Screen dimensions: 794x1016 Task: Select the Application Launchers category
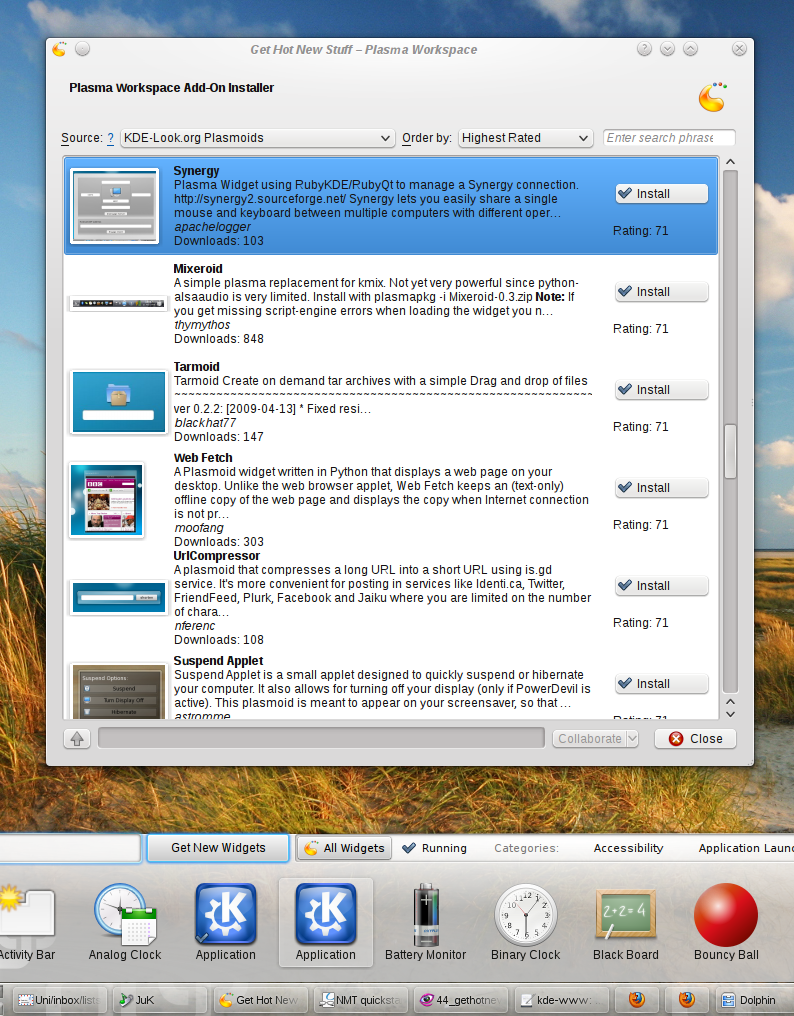[x=746, y=848]
